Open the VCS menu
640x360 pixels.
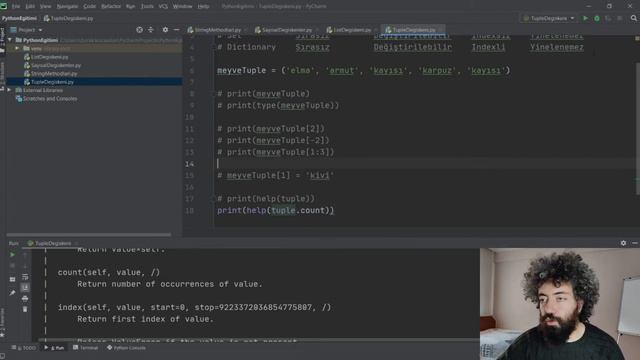pyautogui.click(x=163, y=6)
